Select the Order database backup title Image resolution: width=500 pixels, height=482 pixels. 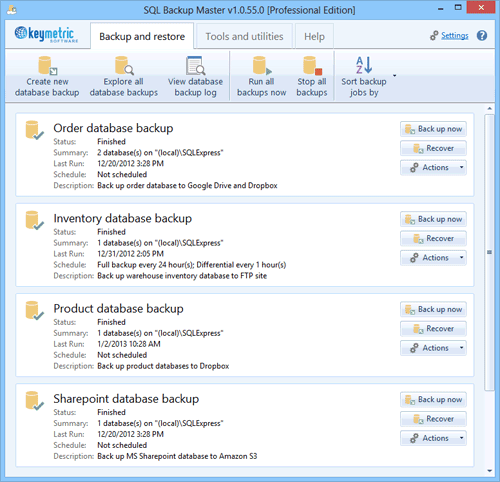(x=113, y=128)
